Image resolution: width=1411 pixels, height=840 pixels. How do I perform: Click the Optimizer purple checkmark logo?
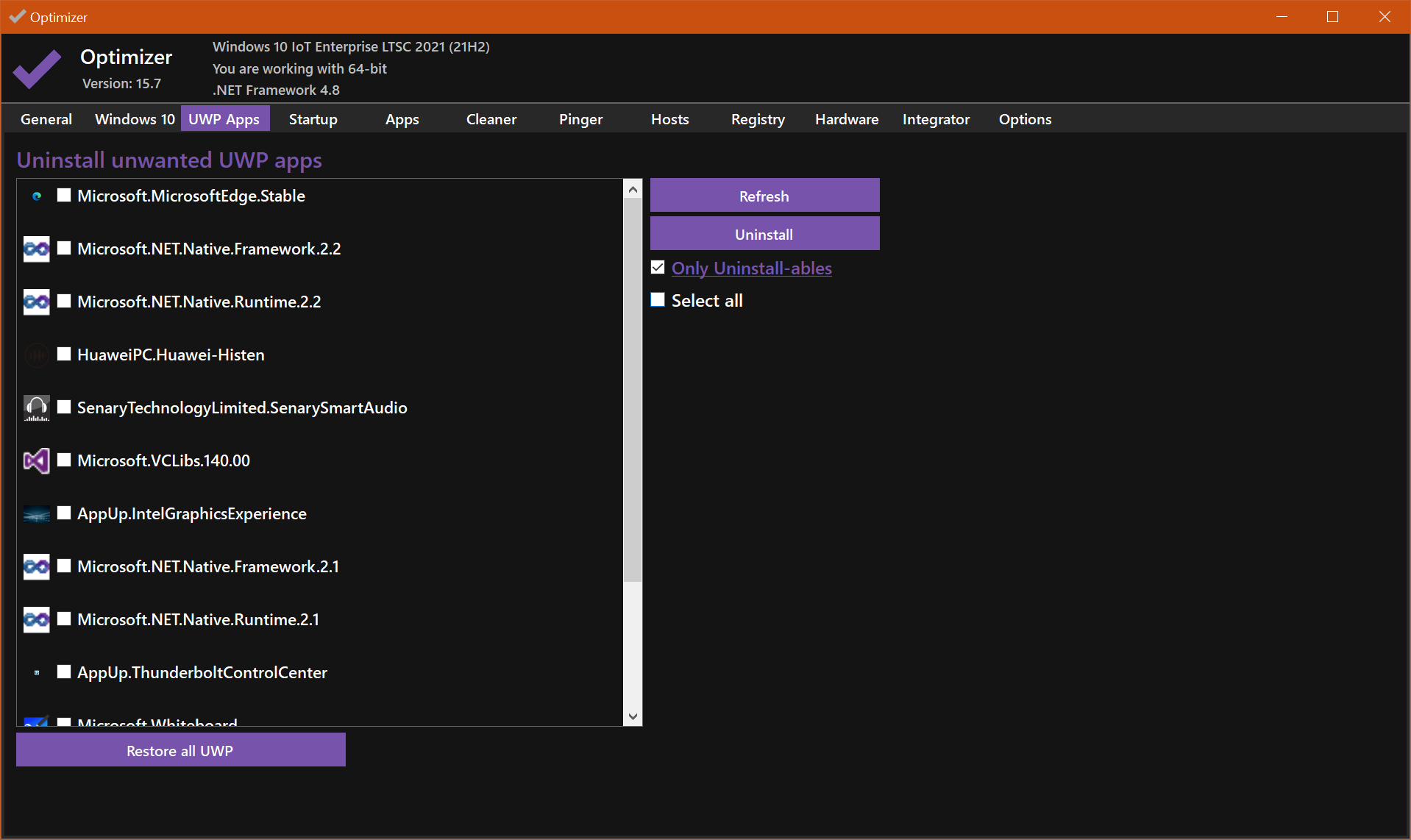pyautogui.click(x=38, y=68)
